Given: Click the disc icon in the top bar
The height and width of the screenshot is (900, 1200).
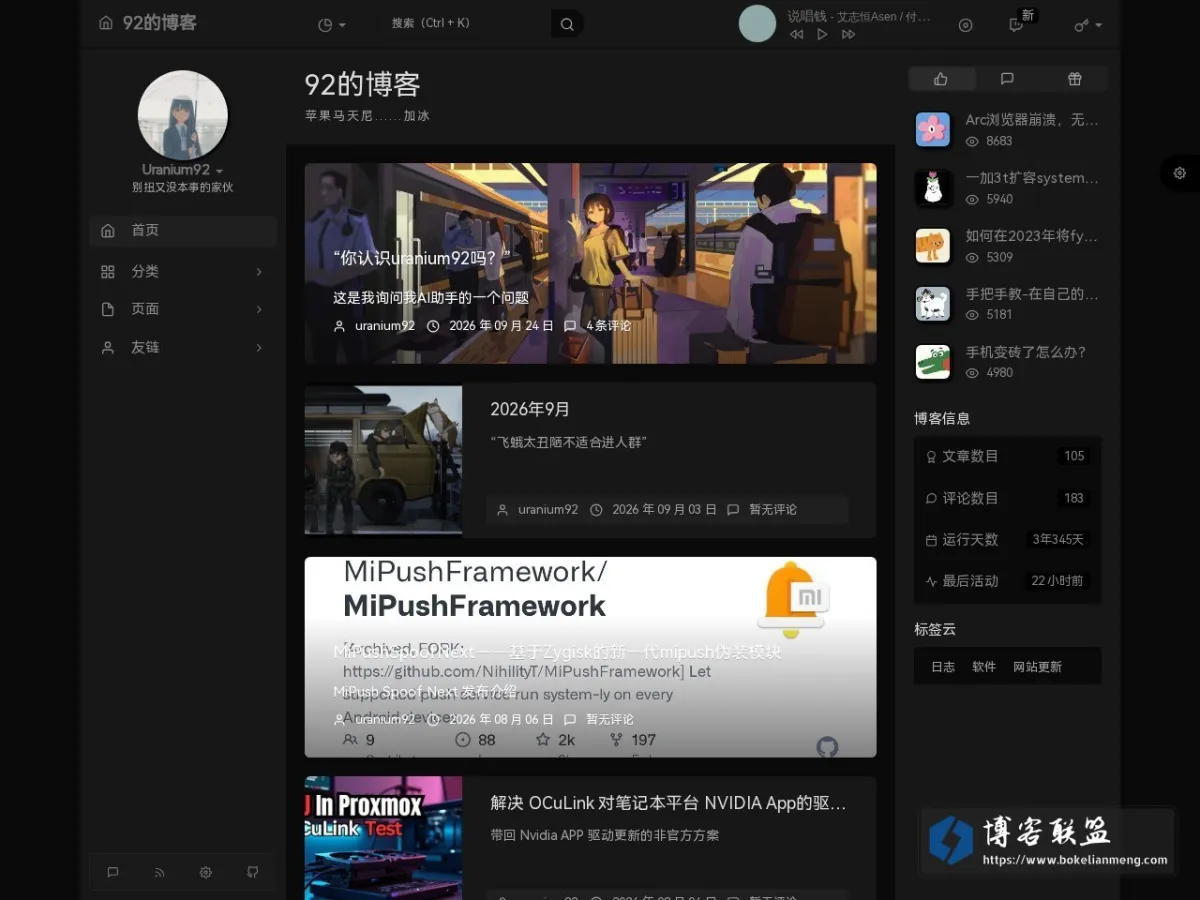Looking at the screenshot, I should (965, 25).
